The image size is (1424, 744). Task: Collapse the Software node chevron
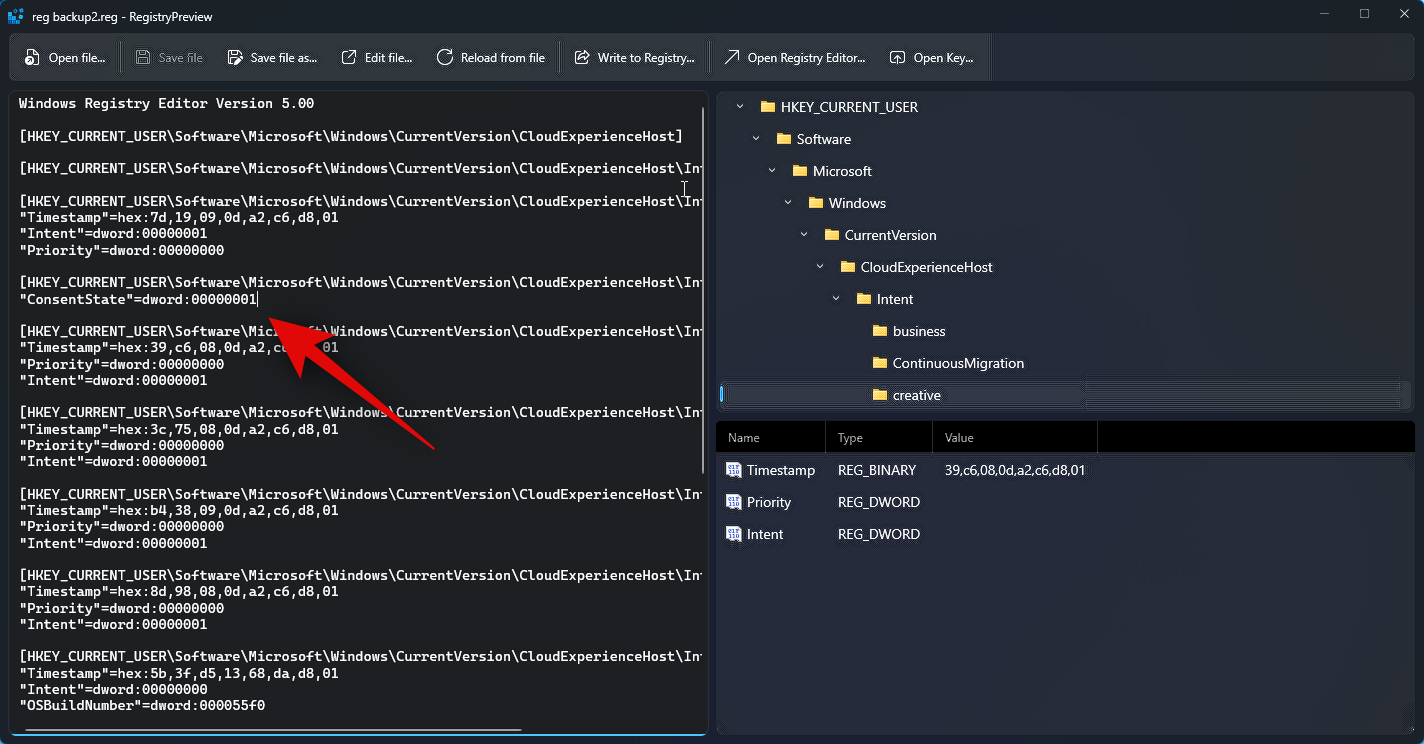pos(756,139)
